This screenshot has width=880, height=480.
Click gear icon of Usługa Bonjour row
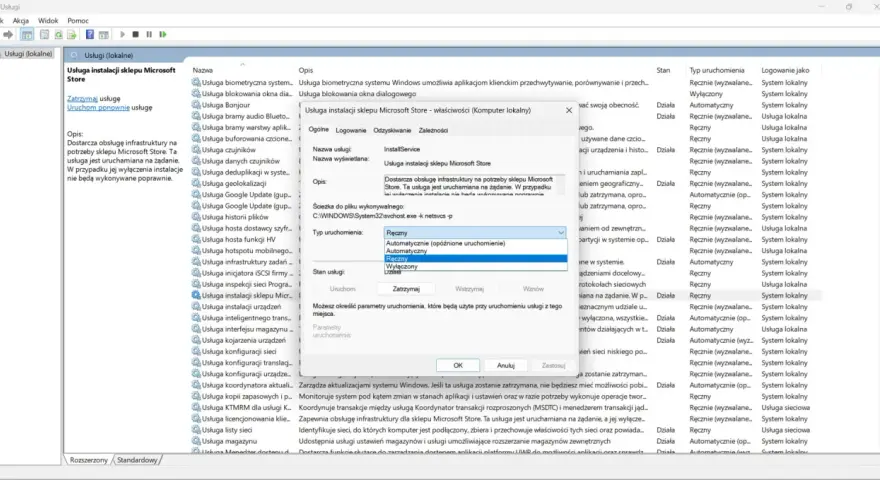tap(196, 105)
